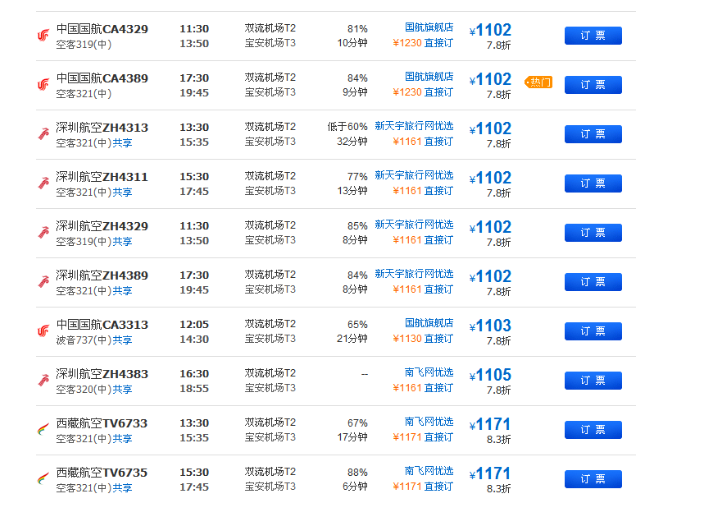Open 新天宇旅行网优选 link on ZH4329 row

click(414, 224)
